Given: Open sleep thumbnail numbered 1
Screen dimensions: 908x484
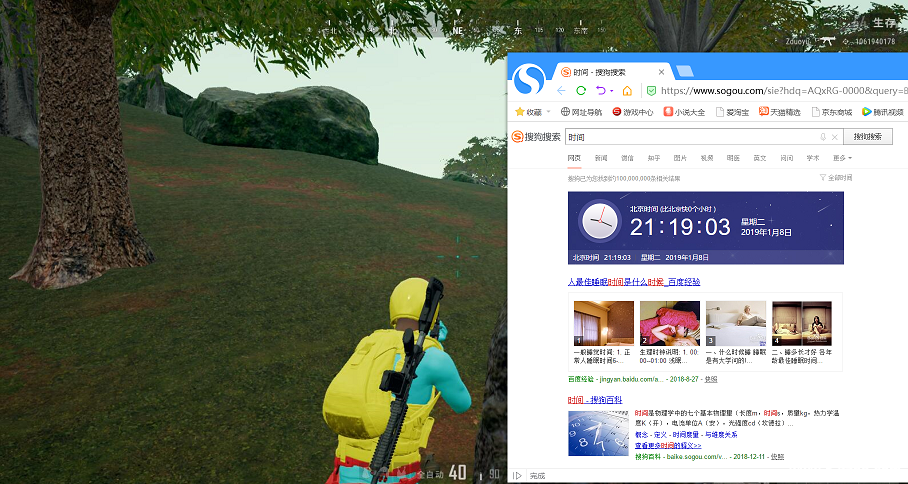Looking at the screenshot, I should point(603,323).
